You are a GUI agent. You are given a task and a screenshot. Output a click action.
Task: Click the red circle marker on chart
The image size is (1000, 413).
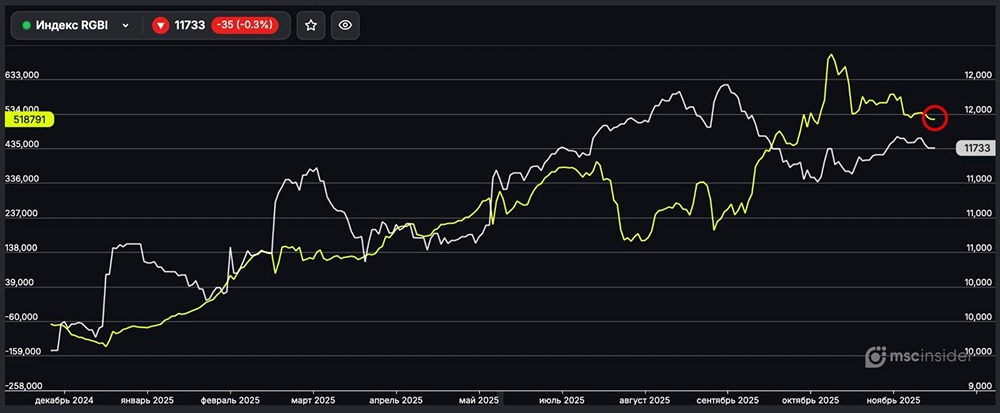click(x=935, y=116)
